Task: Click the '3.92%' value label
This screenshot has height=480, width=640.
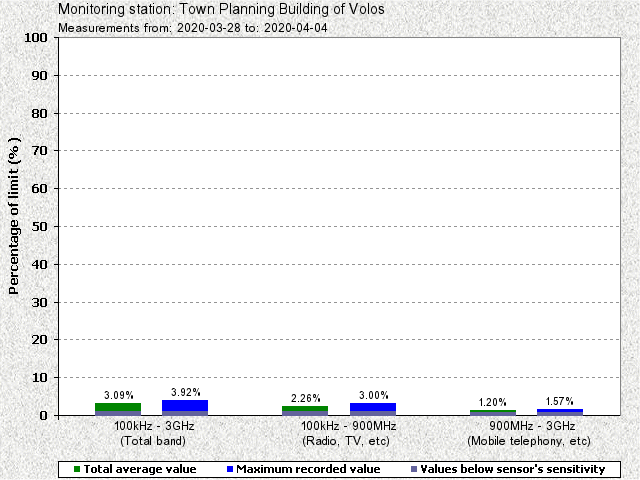Action: (x=185, y=392)
